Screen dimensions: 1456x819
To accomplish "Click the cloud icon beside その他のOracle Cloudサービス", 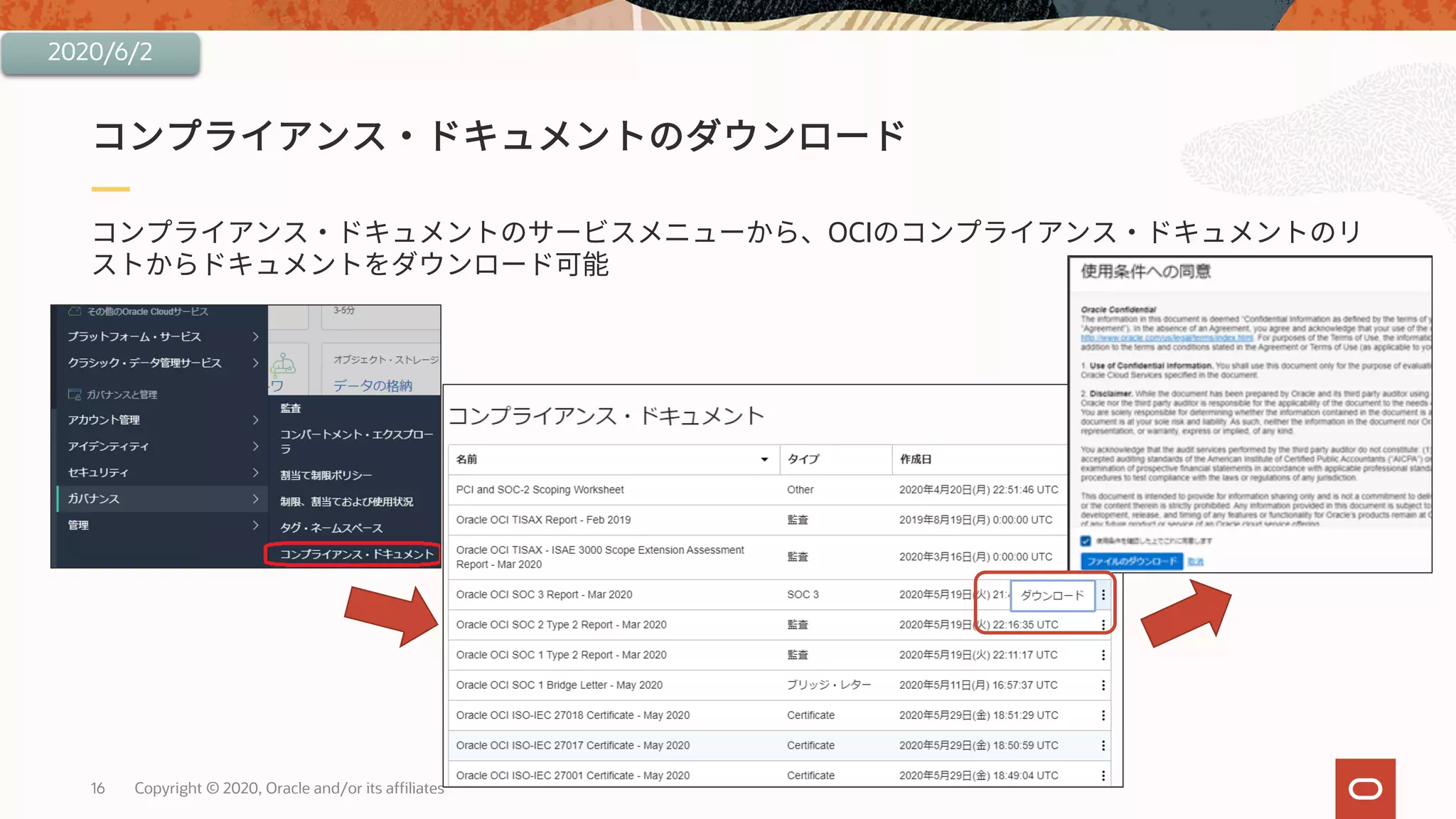I will pos(74,311).
